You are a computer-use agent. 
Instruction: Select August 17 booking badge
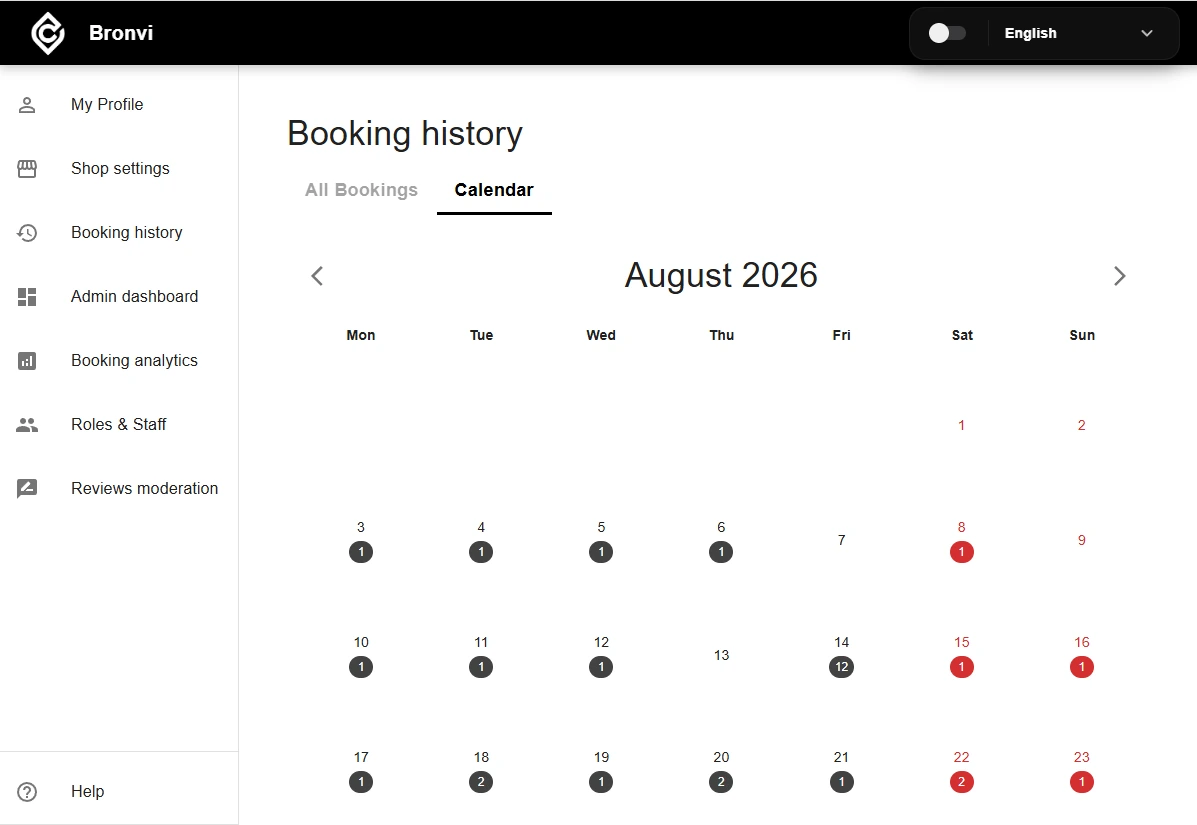[x=361, y=782]
